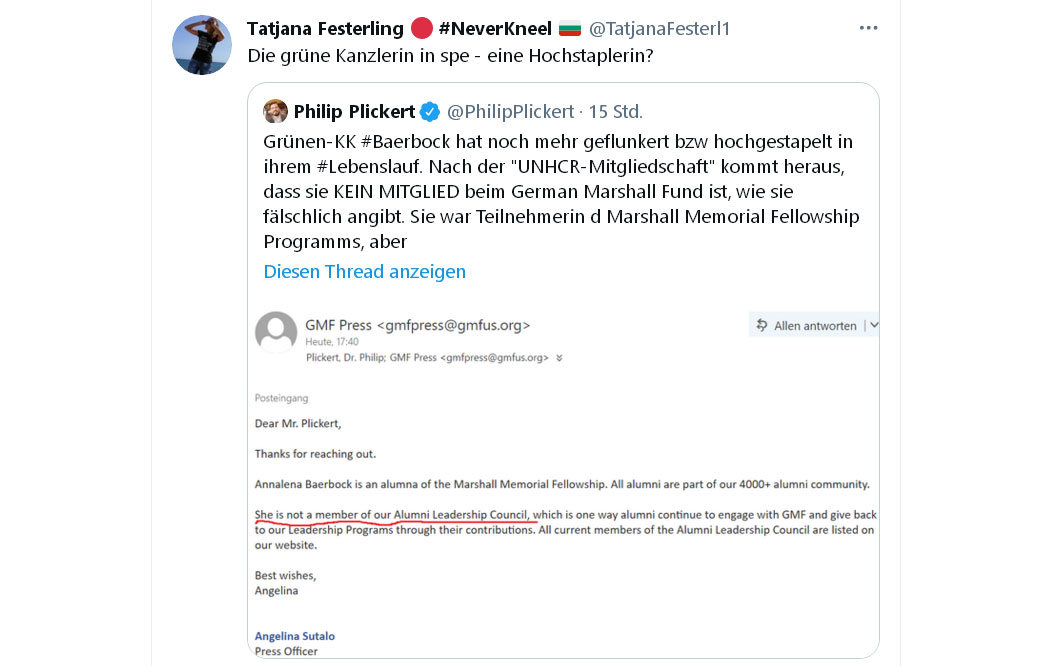Click the Philip Plickert display name
Viewport: 1050px width, 666px height.
(x=354, y=112)
